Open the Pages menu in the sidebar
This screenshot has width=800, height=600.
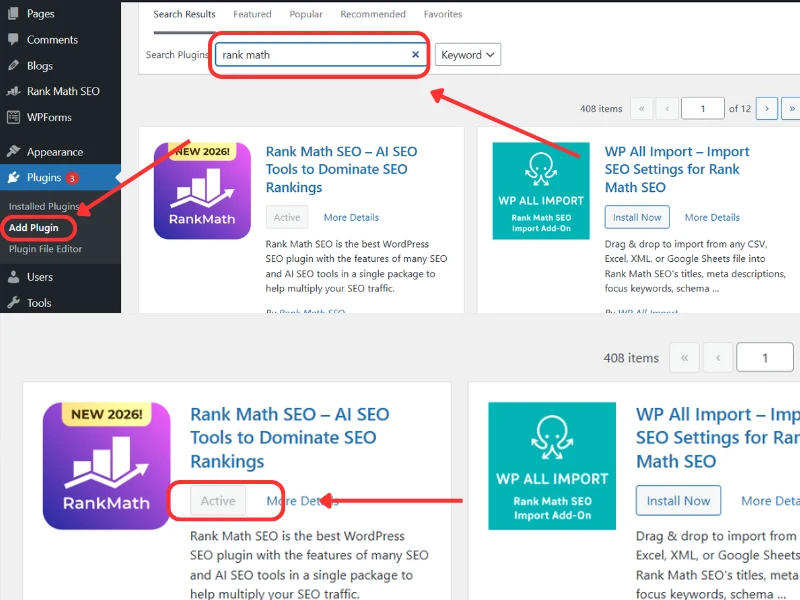click(40, 14)
